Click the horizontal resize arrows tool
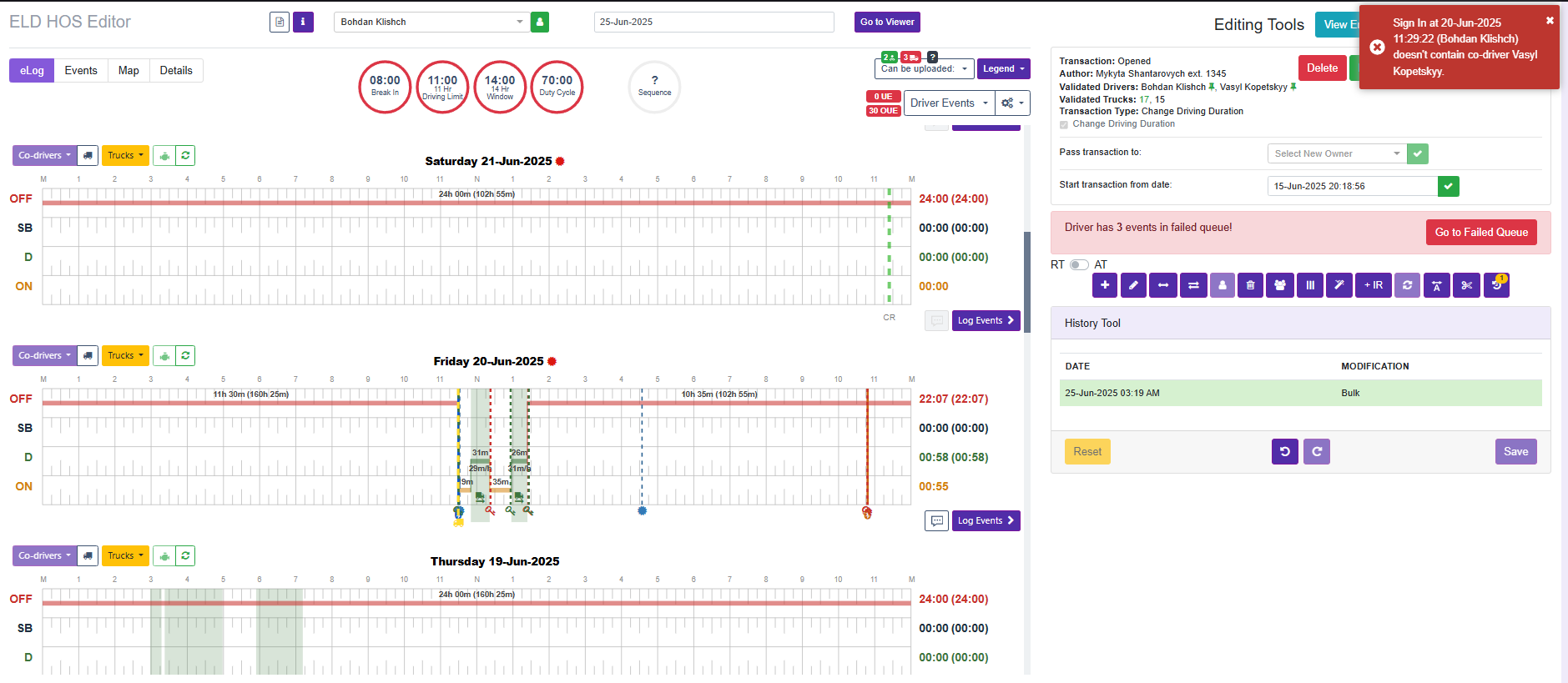Viewport: 1568px width, 683px height. 1162,285
